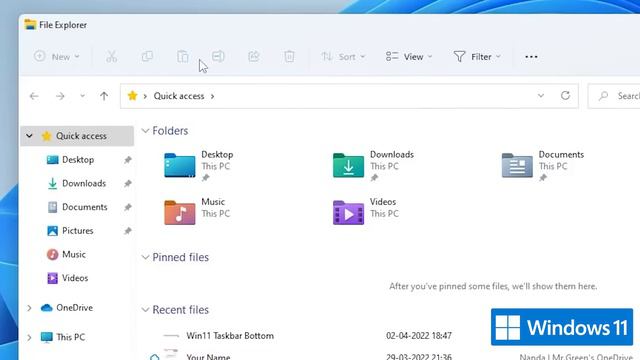Viewport: 640px width, 360px height.
Task: Collapse the Folders section
Action: (145, 131)
